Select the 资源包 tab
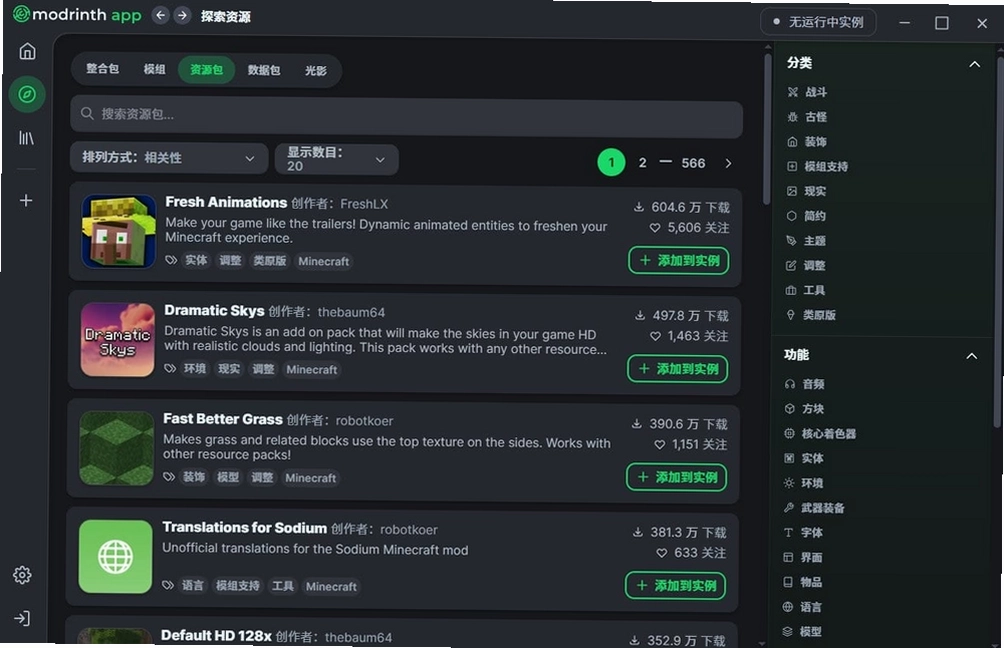This screenshot has height=648, width=1004. click(x=206, y=70)
